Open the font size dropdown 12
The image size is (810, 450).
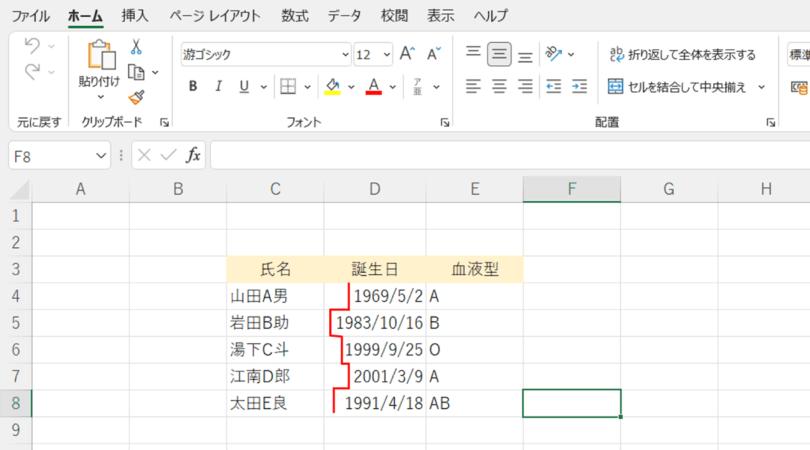(386, 54)
